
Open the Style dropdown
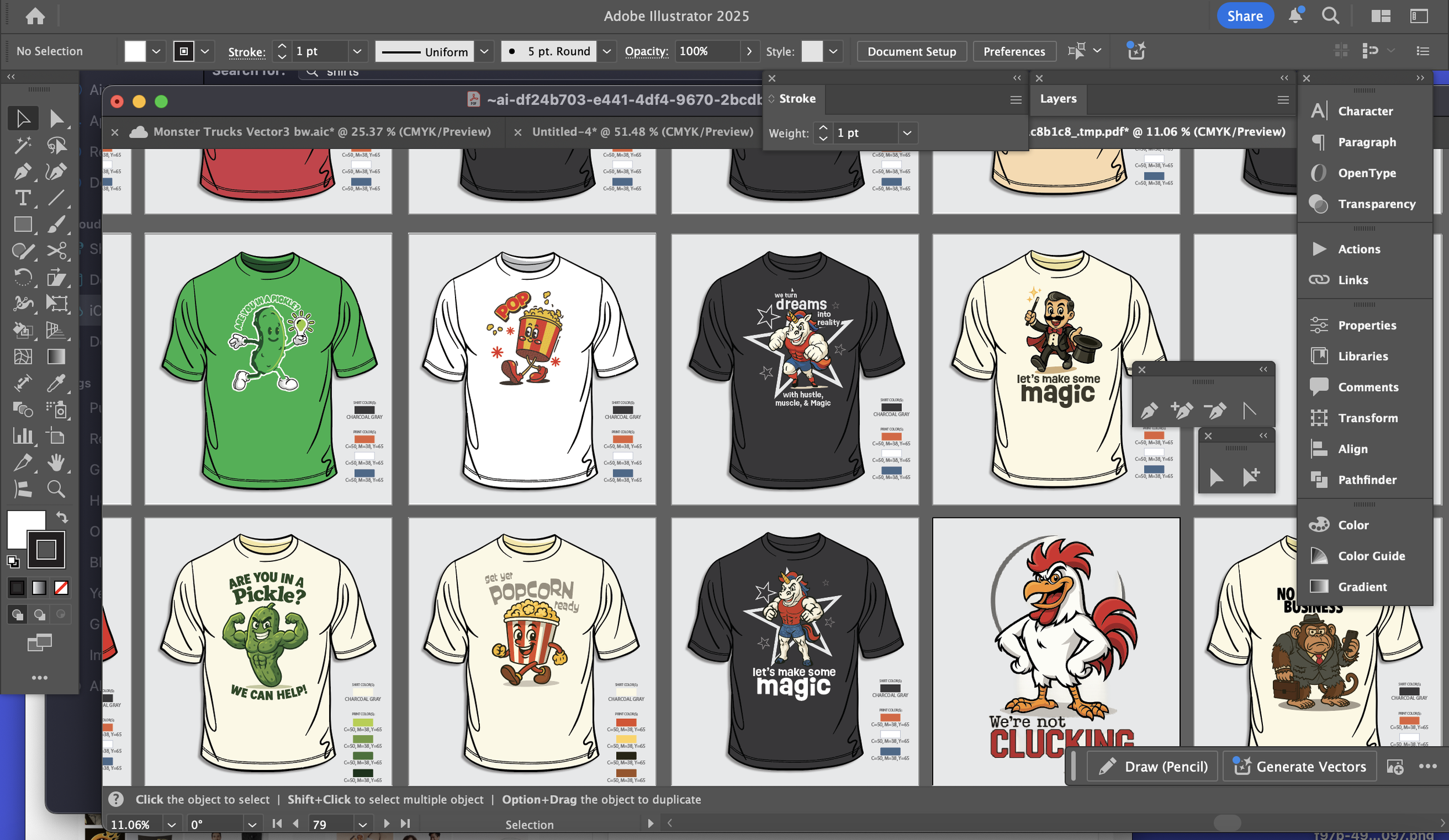[x=833, y=52]
